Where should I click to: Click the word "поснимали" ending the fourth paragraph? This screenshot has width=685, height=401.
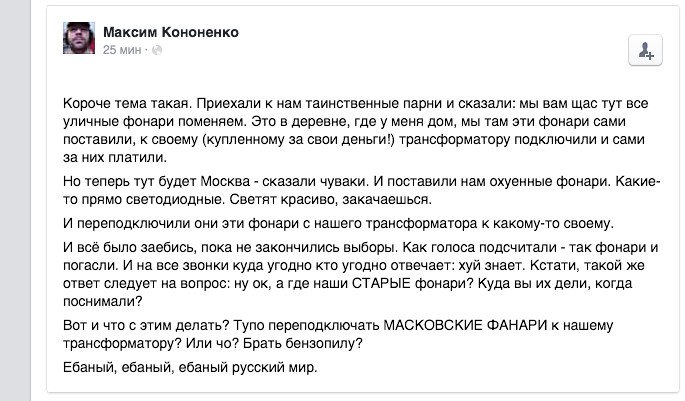[103, 301]
